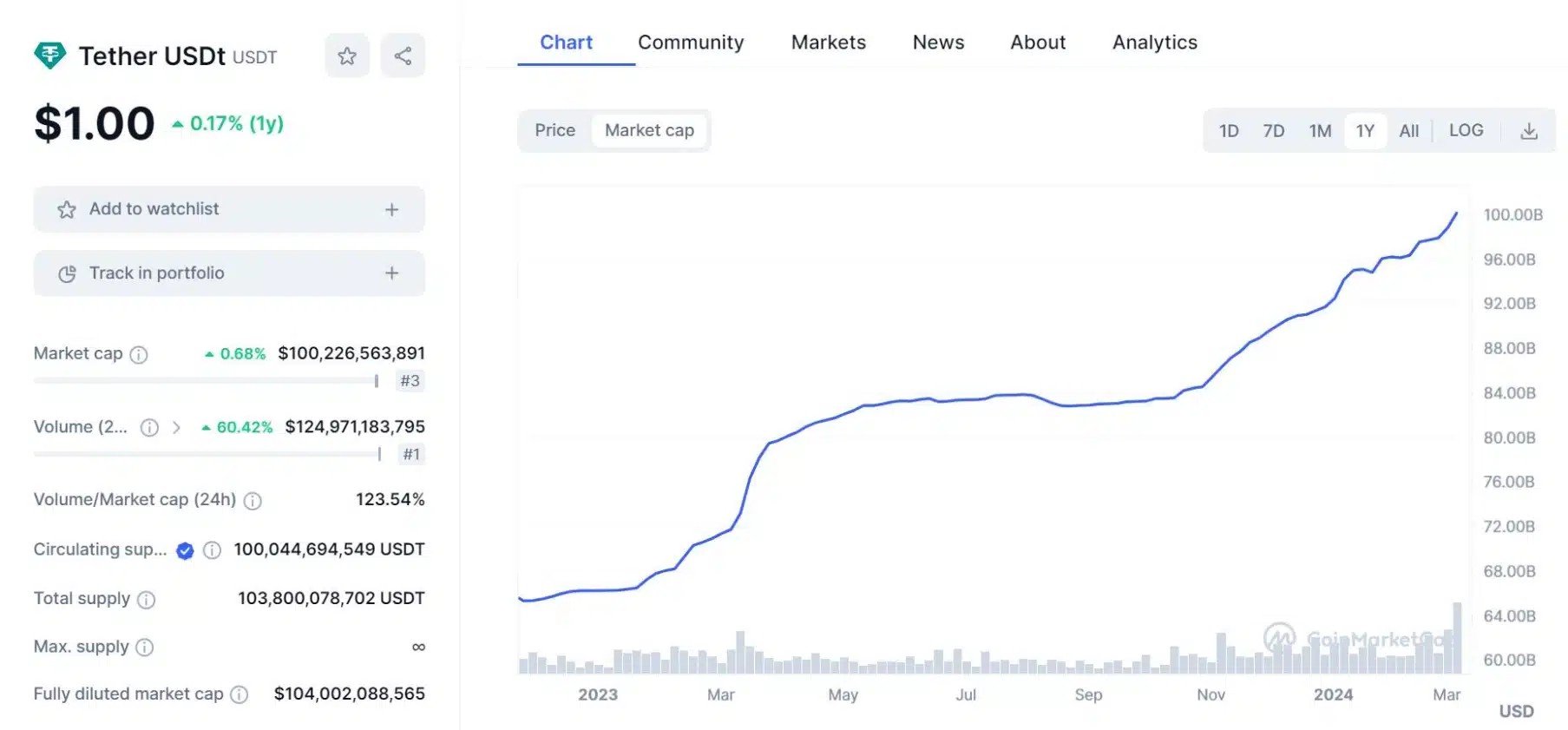Click the Add to watchlist button
This screenshot has height=730, width=1568.
(229, 209)
